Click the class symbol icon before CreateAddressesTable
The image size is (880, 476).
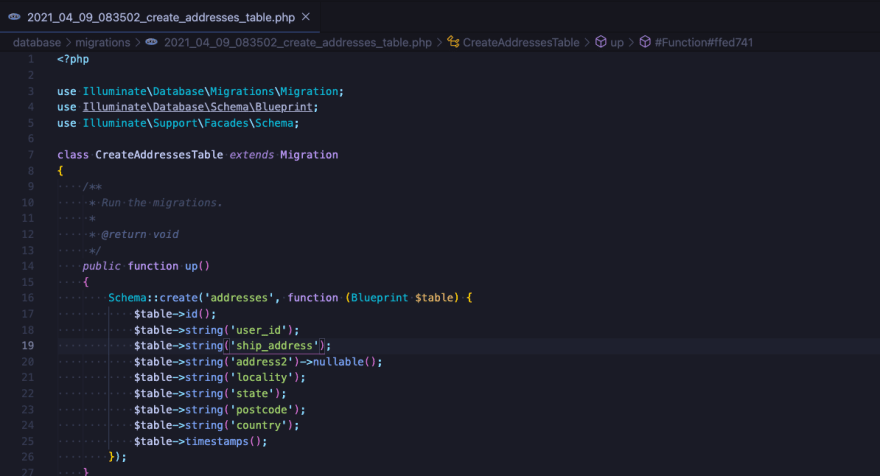click(x=453, y=43)
